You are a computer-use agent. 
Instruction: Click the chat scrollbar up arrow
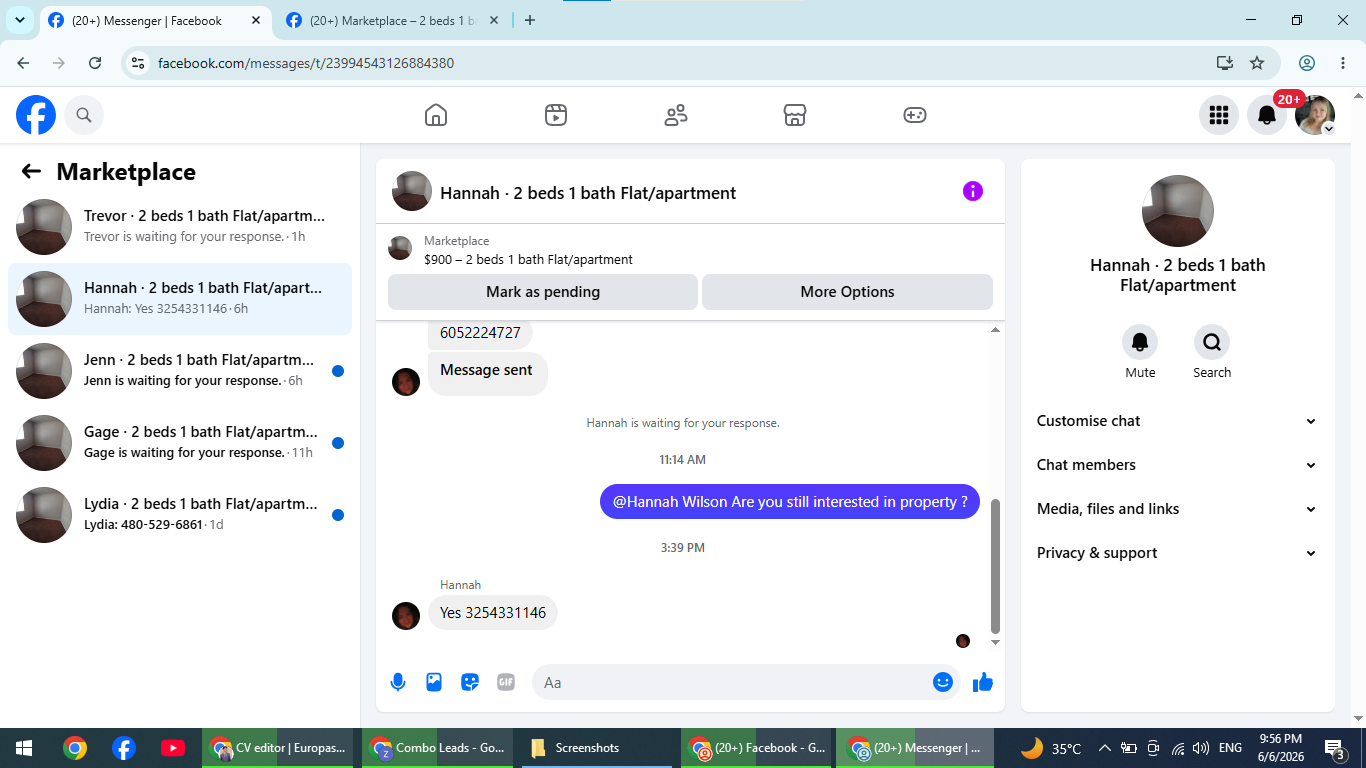click(995, 329)
